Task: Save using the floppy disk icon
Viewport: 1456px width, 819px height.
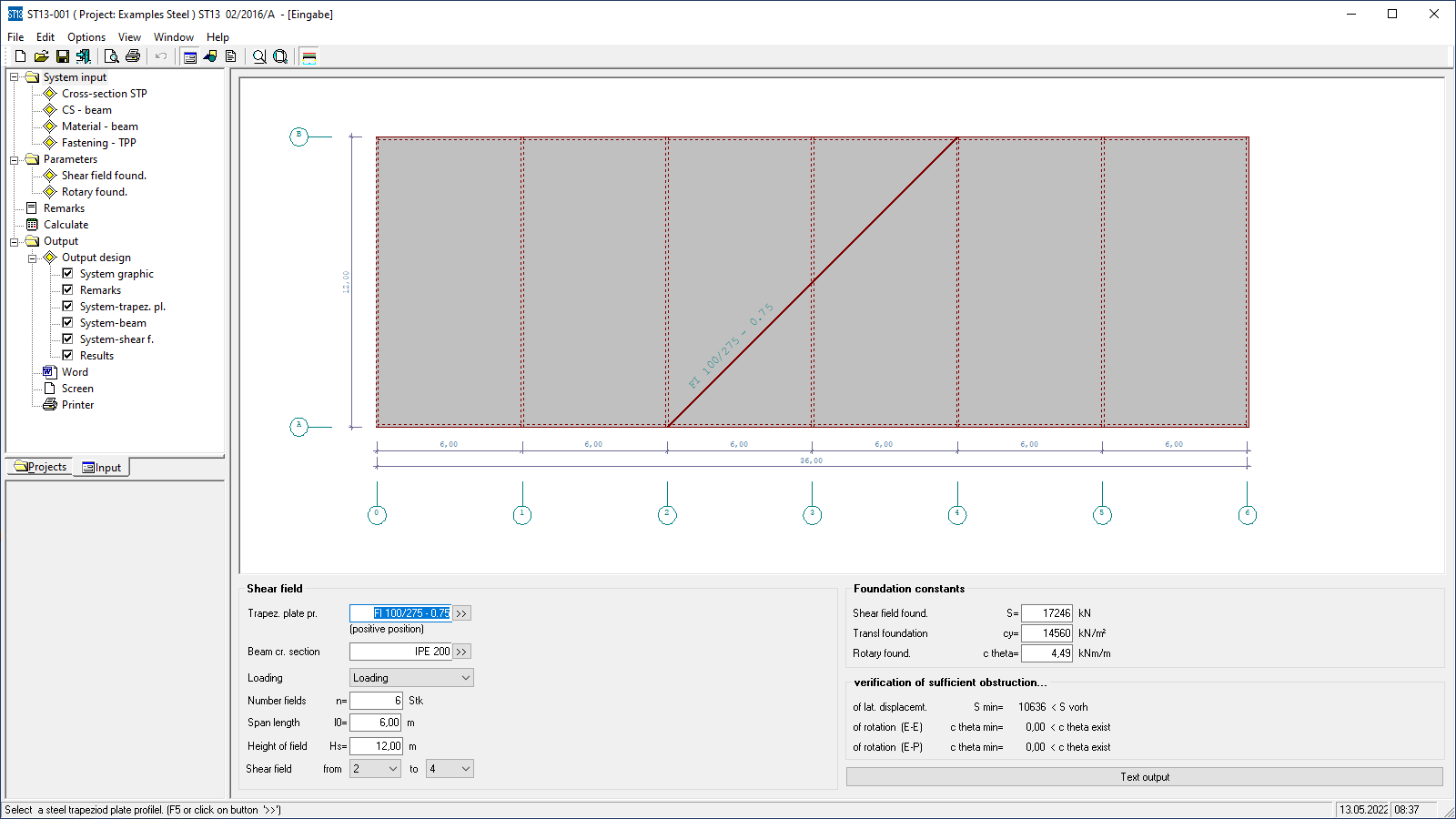Action: [x=63, y=56]
